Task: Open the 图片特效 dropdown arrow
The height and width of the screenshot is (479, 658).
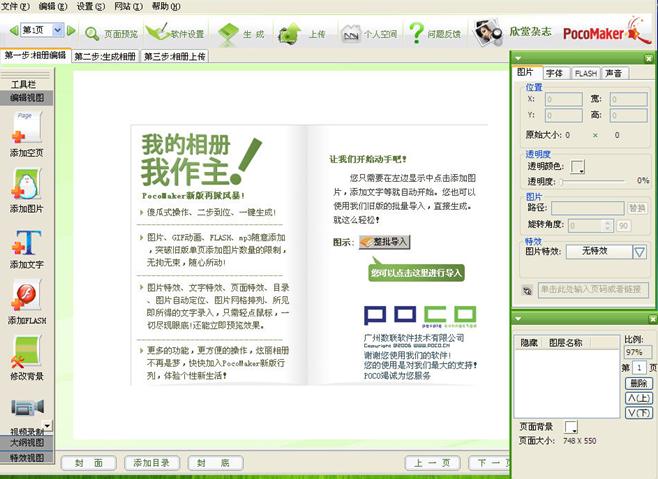Action: click(x=640, y=252)
